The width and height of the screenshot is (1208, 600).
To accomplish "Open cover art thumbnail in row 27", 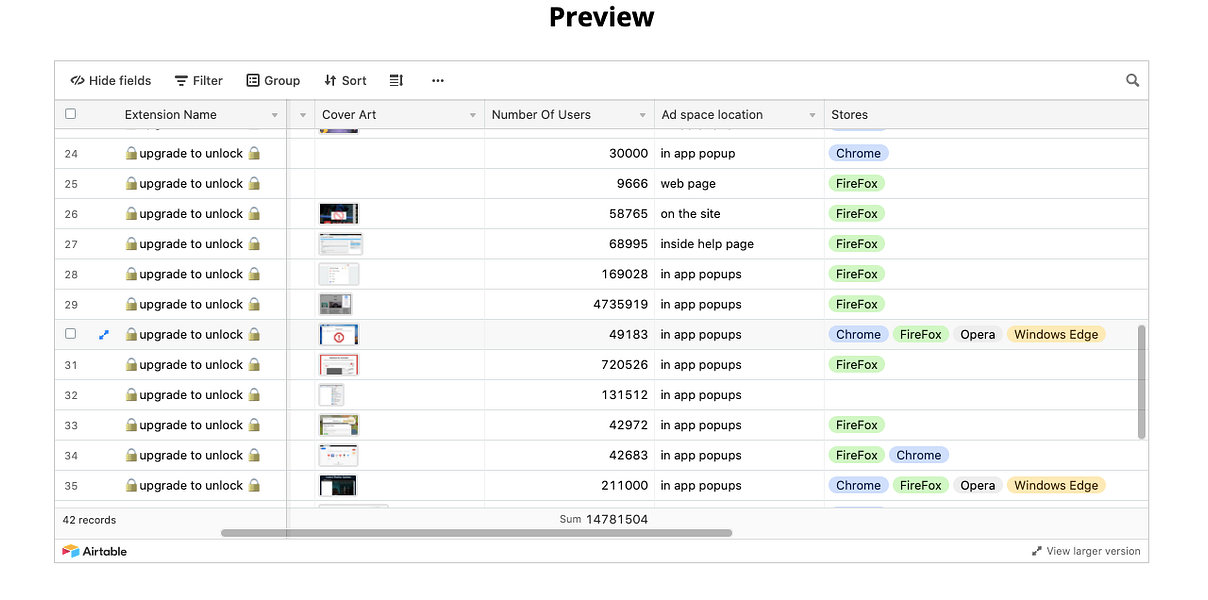I will [x=340, y=244].
